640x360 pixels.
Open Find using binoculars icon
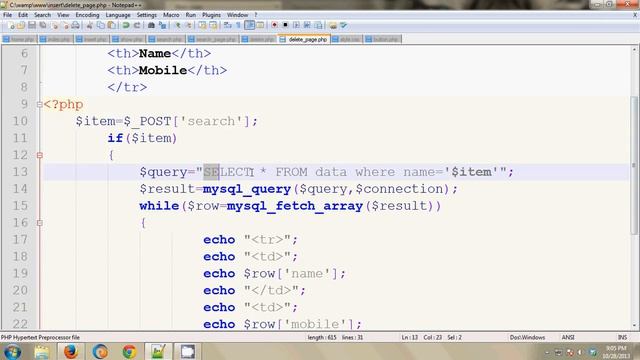coord(151,25)
